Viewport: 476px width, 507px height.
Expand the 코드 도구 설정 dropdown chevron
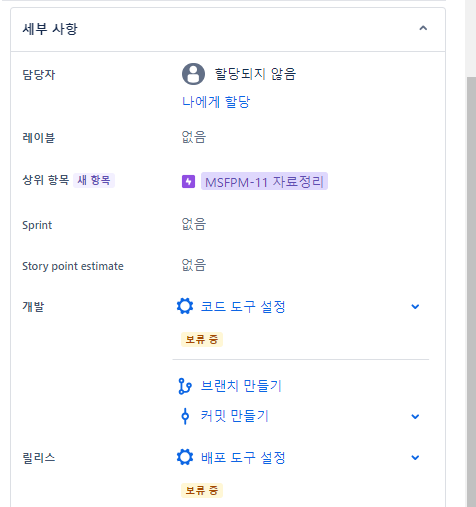click(415, 307)
